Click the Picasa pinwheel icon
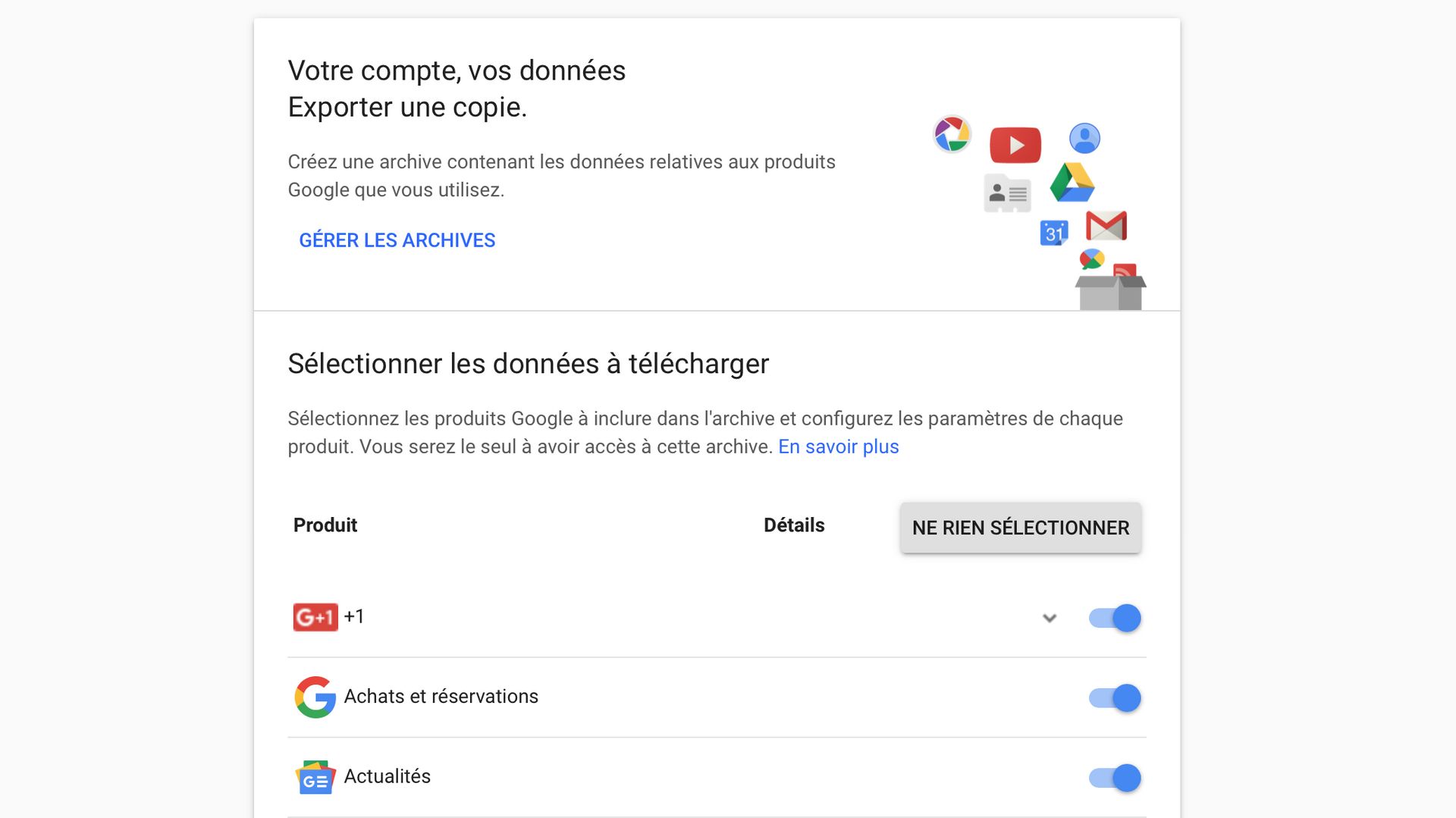 952,134
